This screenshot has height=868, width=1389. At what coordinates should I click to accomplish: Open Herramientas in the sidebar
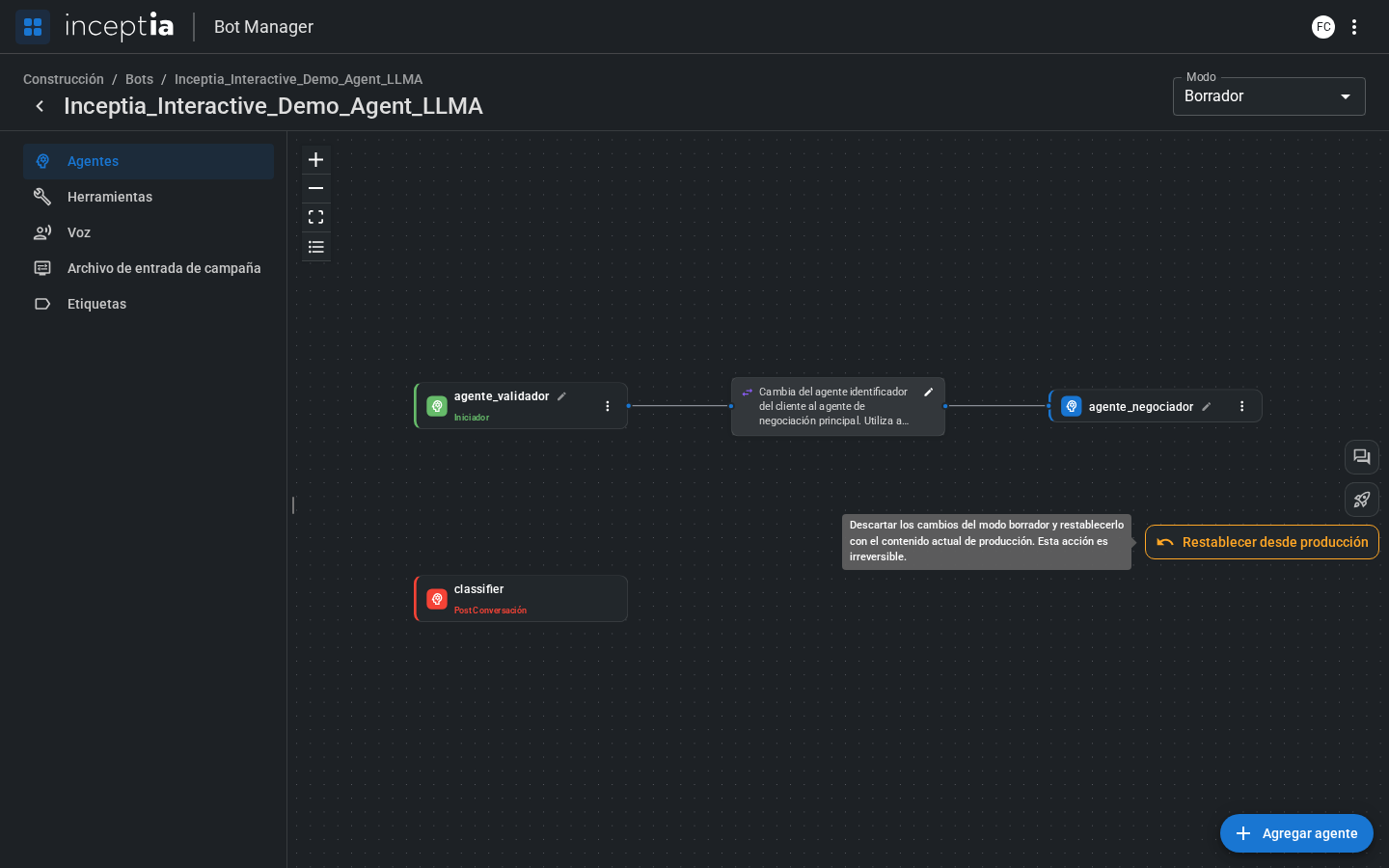[x=149, y=197]
